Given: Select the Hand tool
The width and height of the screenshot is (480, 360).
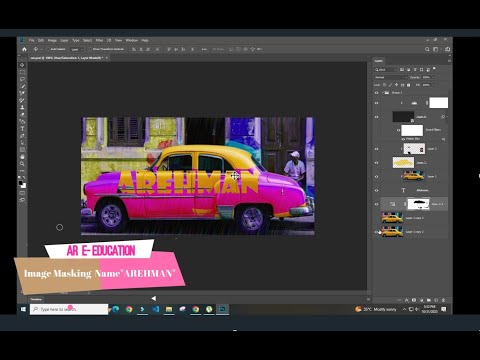Looking at the screenshot, I should click(x=22, y=157).
